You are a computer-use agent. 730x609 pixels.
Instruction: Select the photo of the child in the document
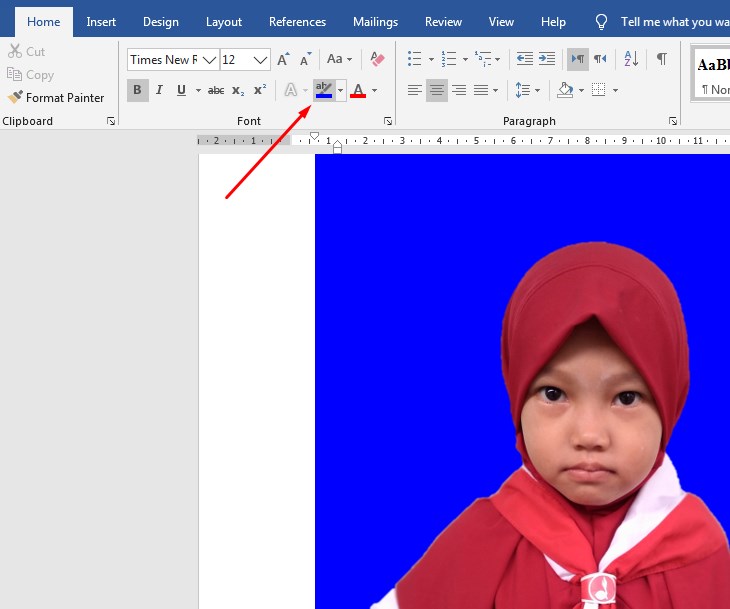(x=522, y=381)
